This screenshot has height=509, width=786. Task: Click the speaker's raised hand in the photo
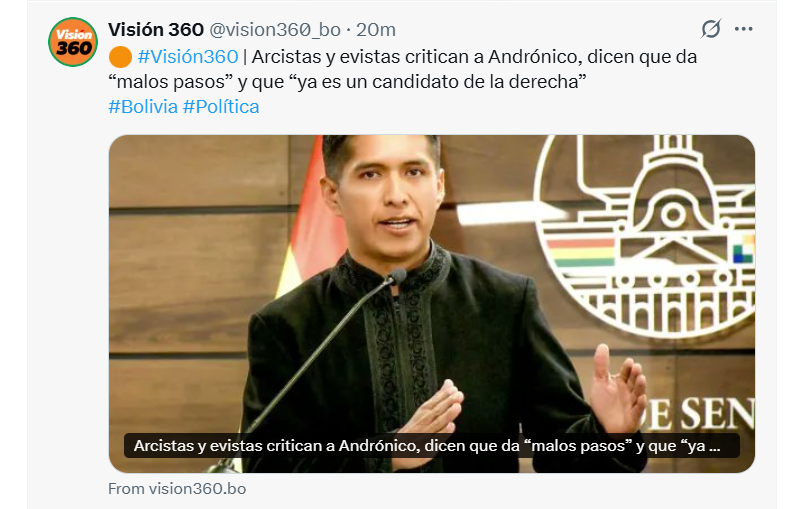(x=618, y=384)
